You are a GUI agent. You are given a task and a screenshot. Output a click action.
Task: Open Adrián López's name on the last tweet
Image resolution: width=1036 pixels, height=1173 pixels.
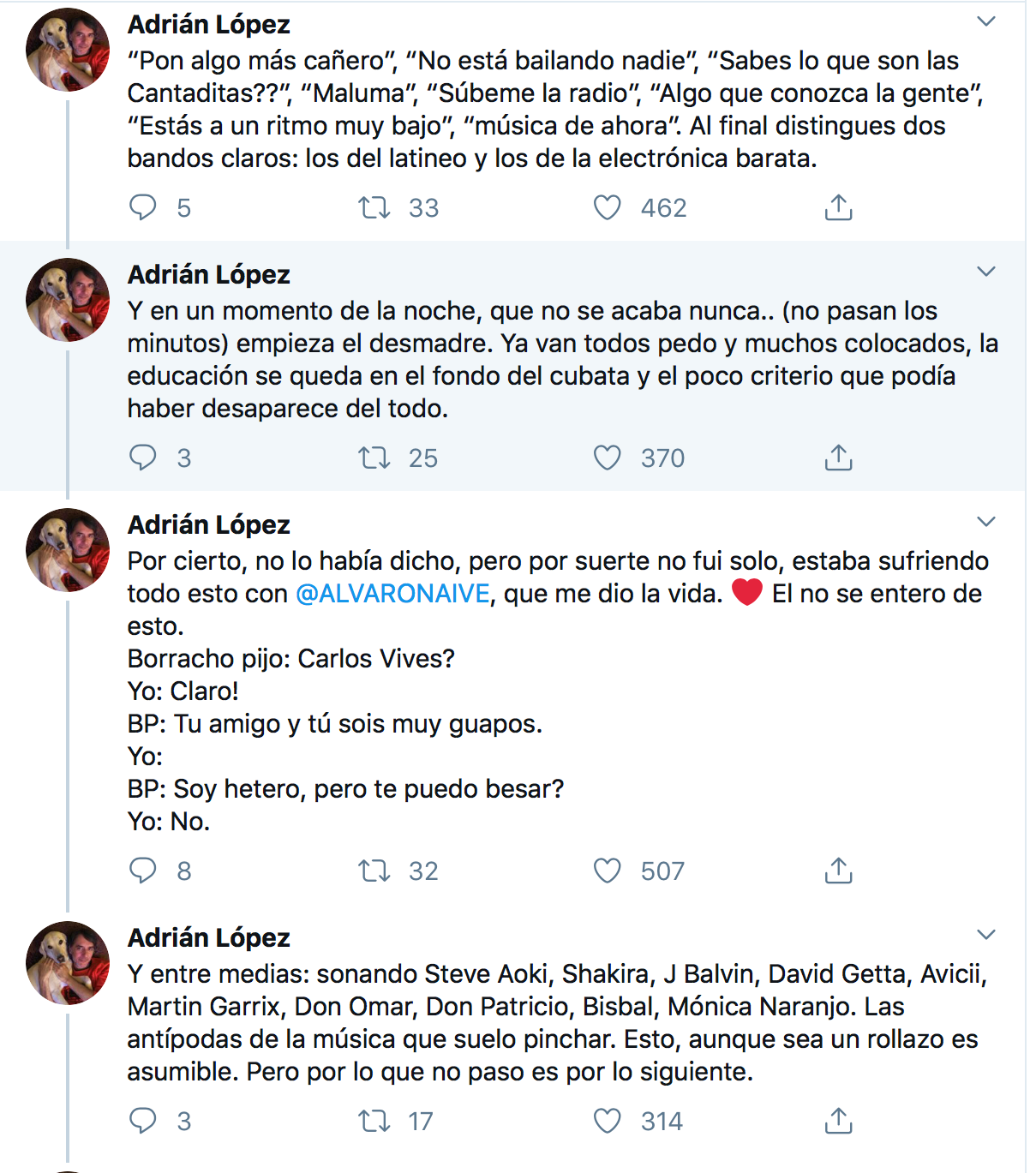[x=208, y=937]
